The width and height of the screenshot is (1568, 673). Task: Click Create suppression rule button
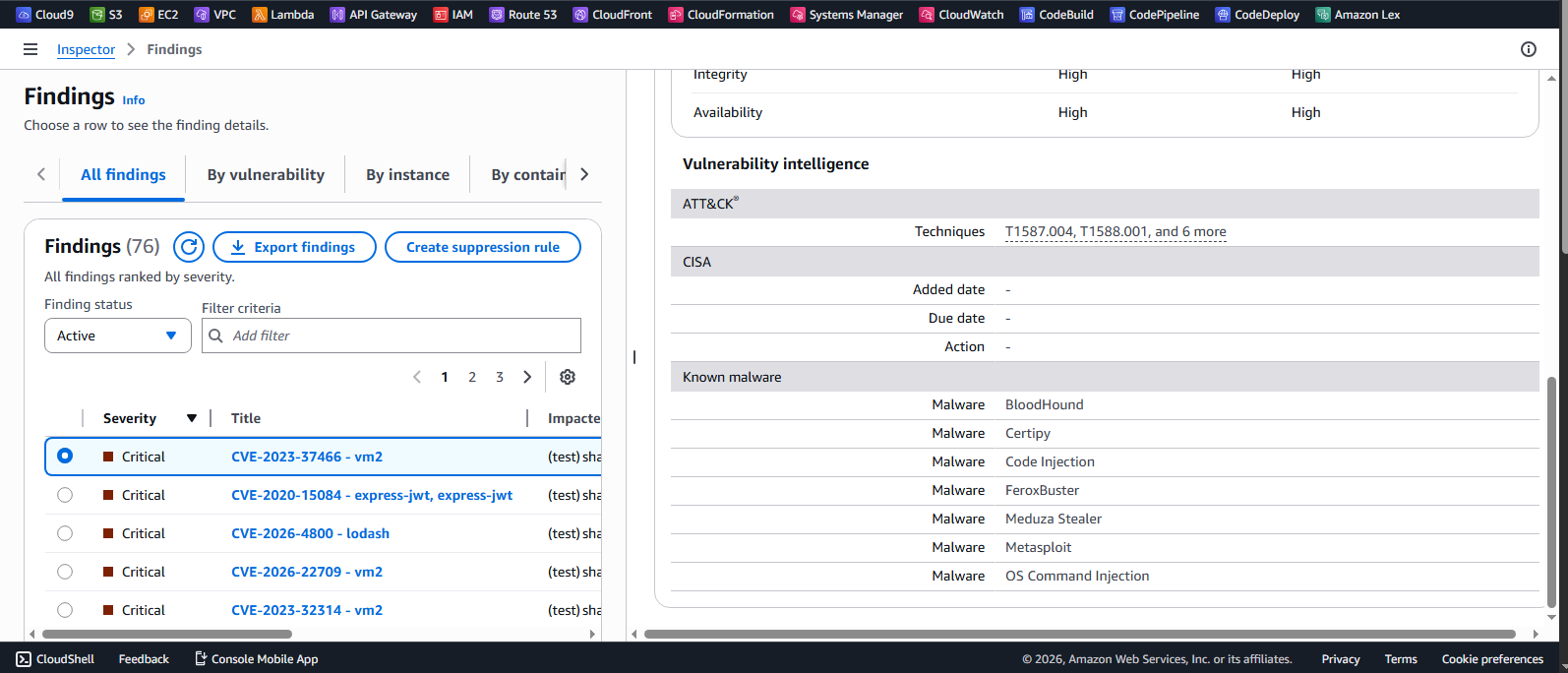tap(483, 247)
